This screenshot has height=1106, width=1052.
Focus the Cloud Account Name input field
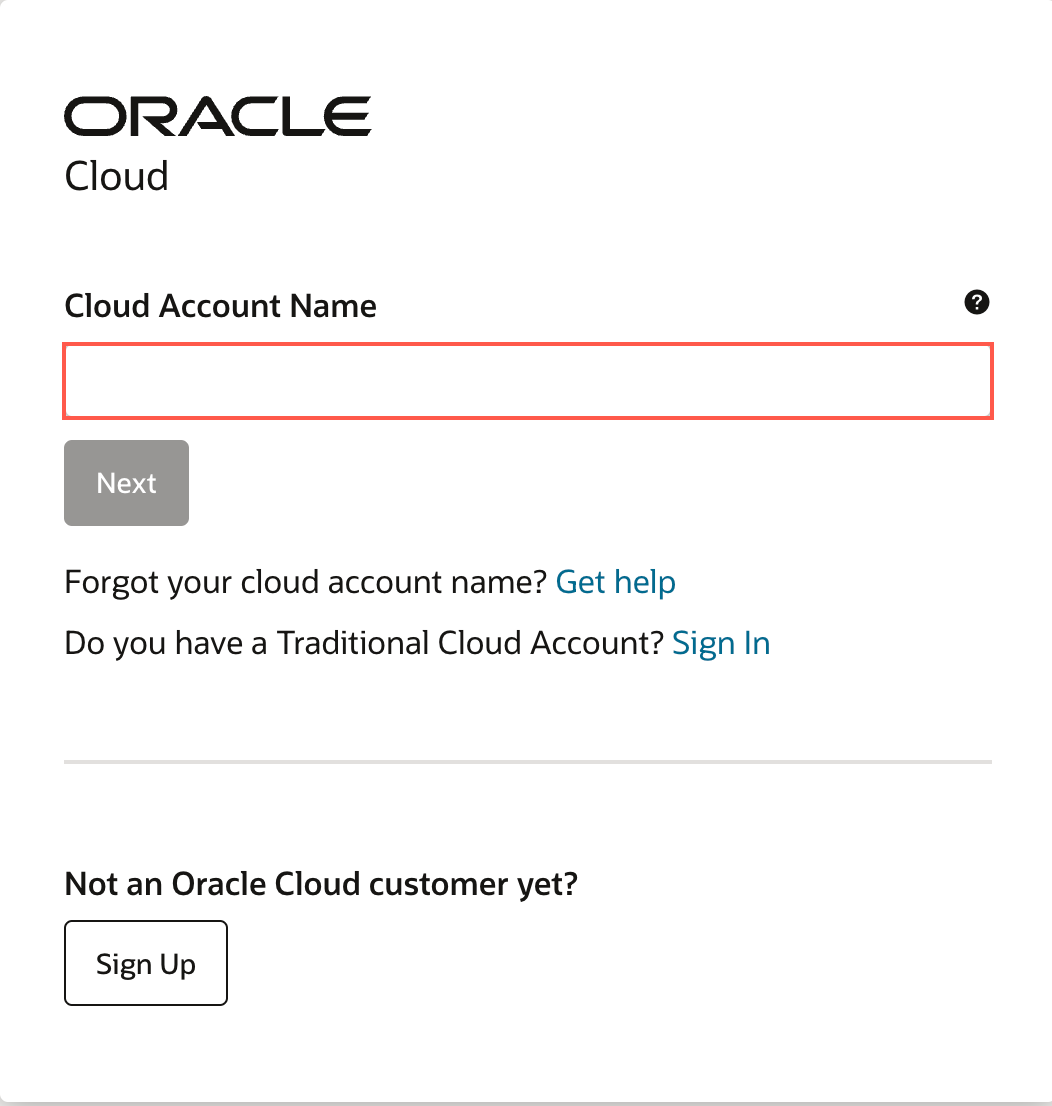click(528, 381)
